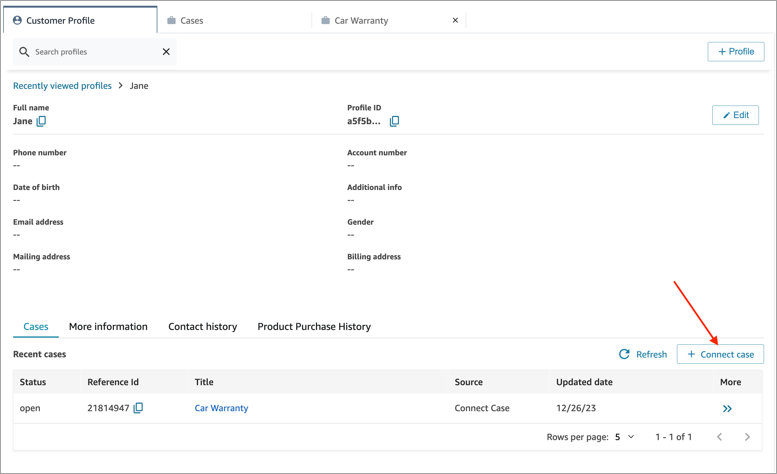The height and width of the screenshot is (474, 777).
Task: Open the Rows per page dropdown
Action: [624, 437]
